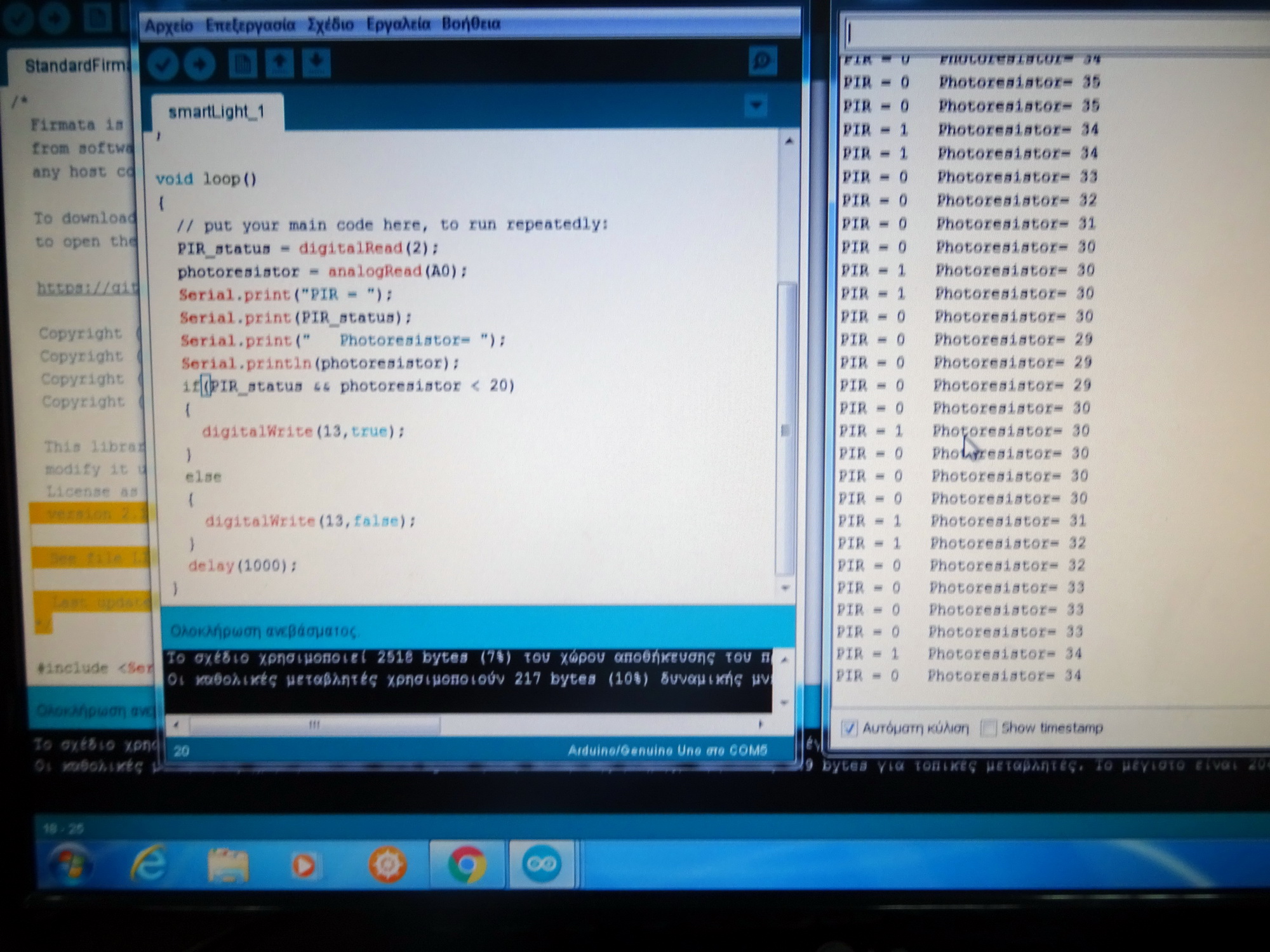Switch to Arduino IDE on taskbar
The image size is (1270, 952).
tap(542, 864)
